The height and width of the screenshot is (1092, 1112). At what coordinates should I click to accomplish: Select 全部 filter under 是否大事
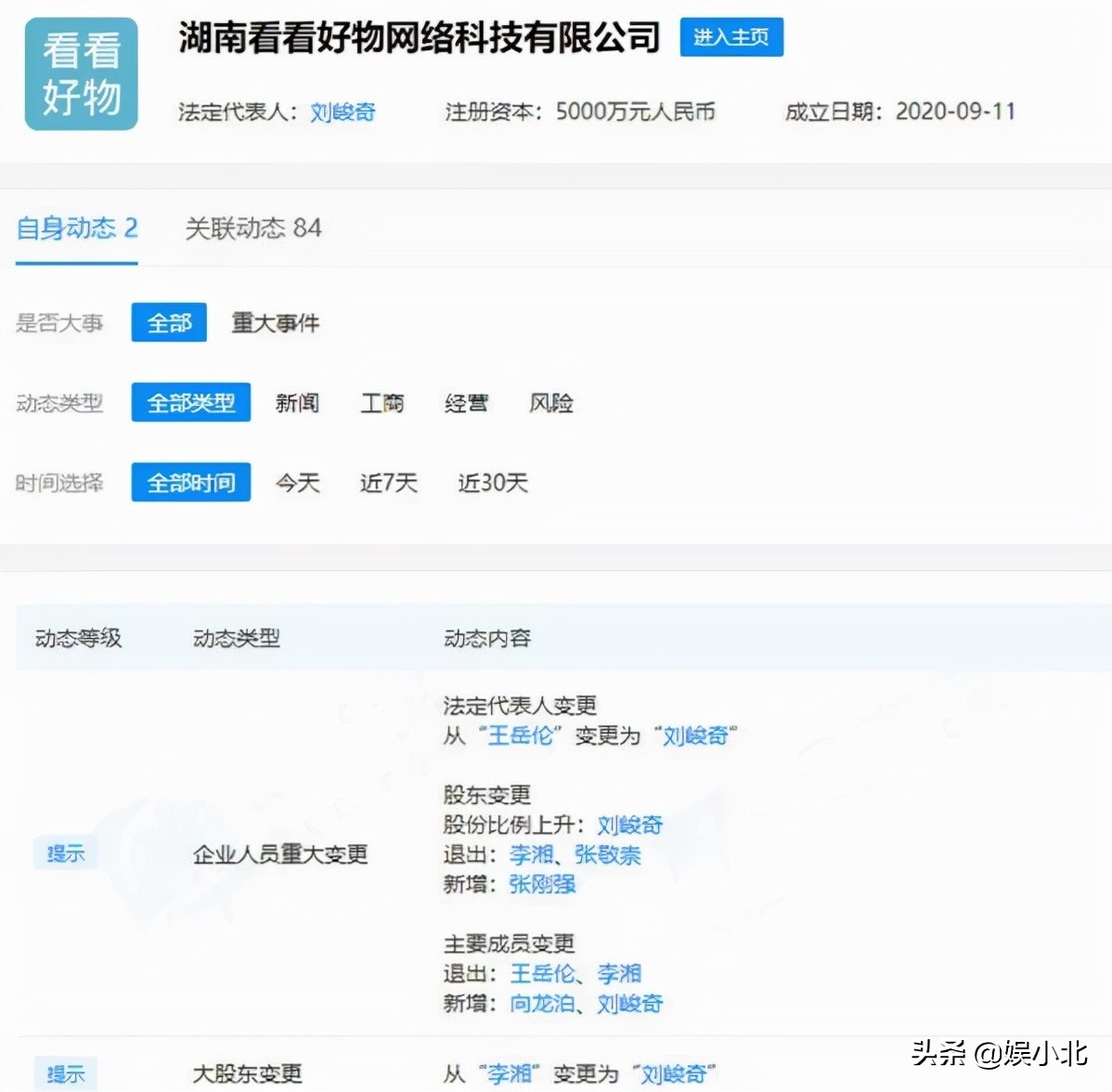point(169,323)
